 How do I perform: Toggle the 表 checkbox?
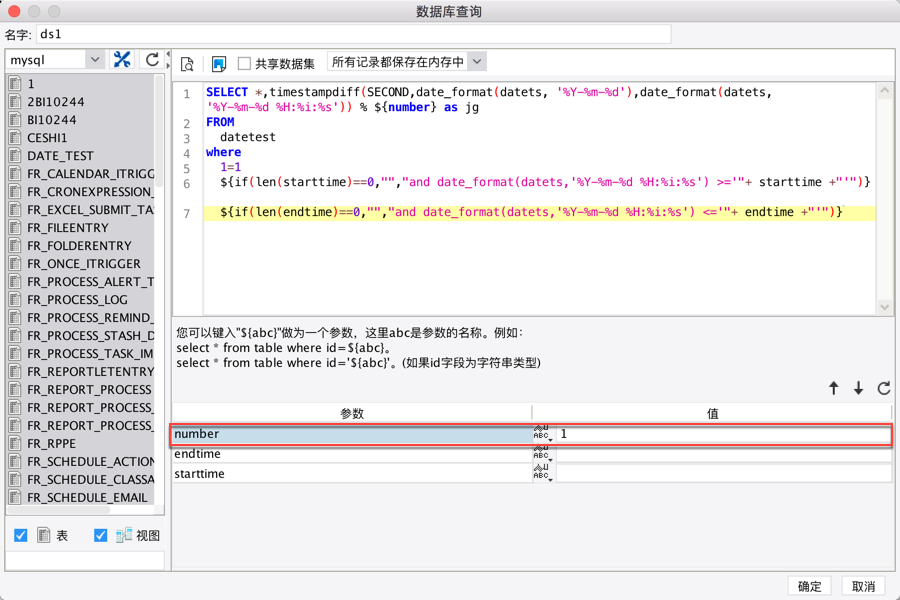coord(21,535)
